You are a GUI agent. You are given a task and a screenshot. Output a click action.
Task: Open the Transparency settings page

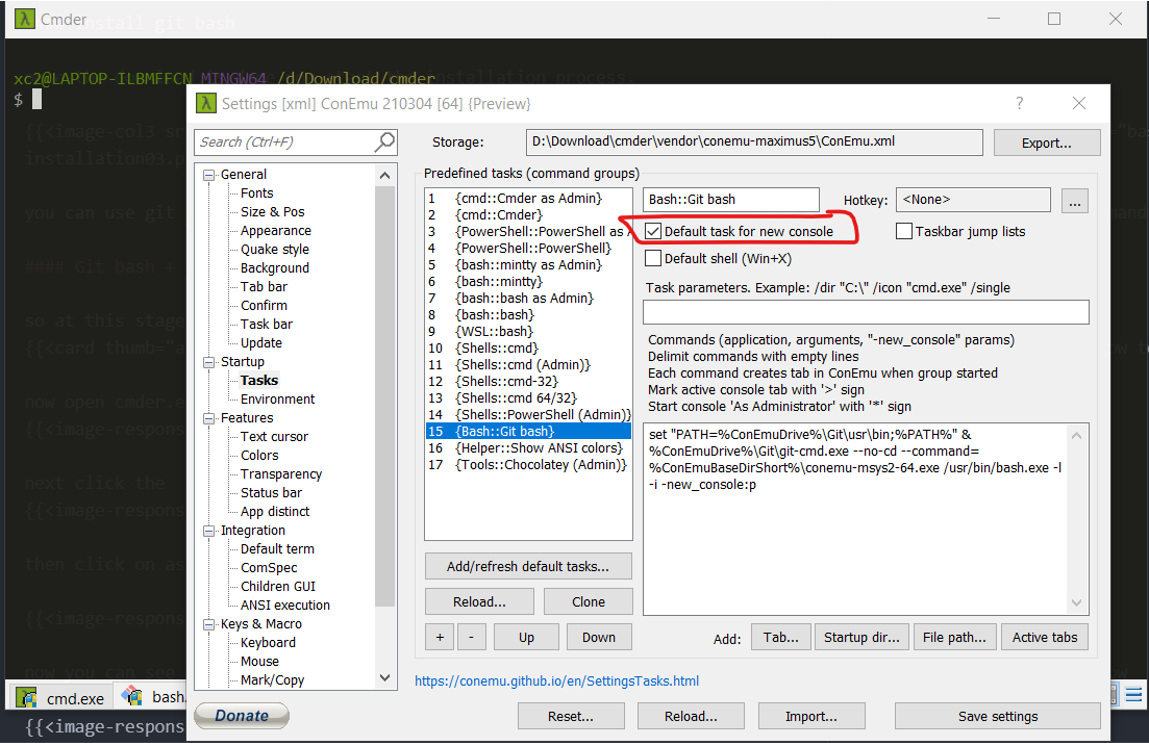pyautogui.click(x=281, y=474)
